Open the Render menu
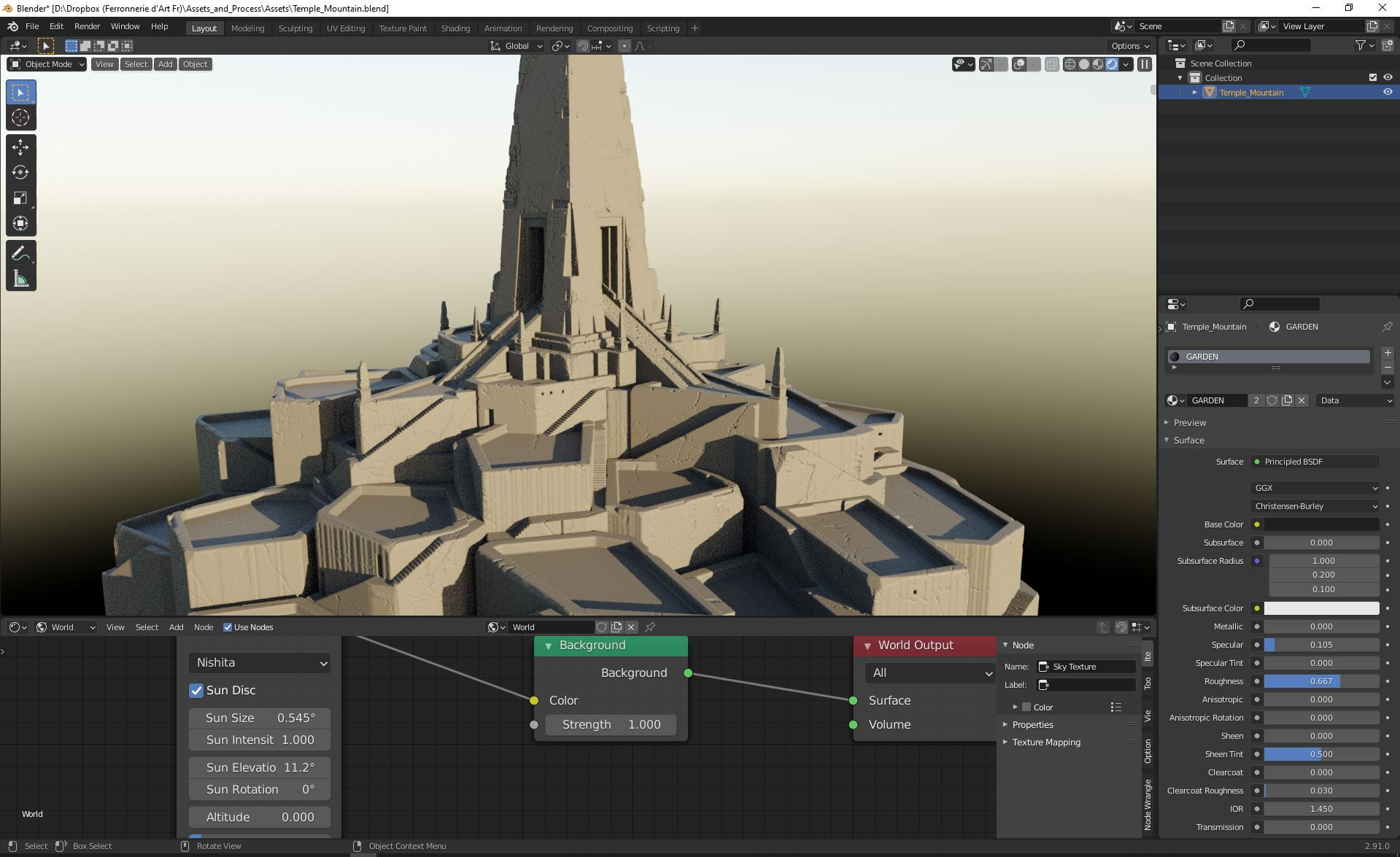Image resolution: width=1400 pixels, height=857 pixels. [87, 26]
